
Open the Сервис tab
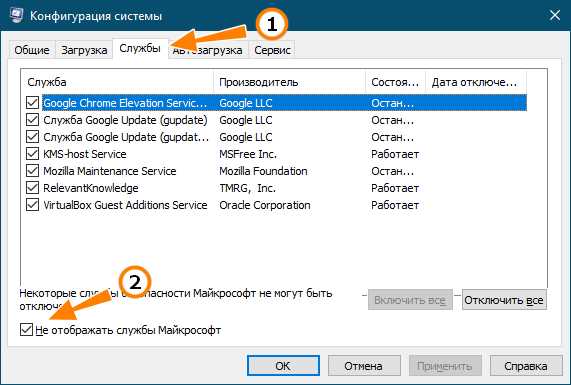(272, 50)
